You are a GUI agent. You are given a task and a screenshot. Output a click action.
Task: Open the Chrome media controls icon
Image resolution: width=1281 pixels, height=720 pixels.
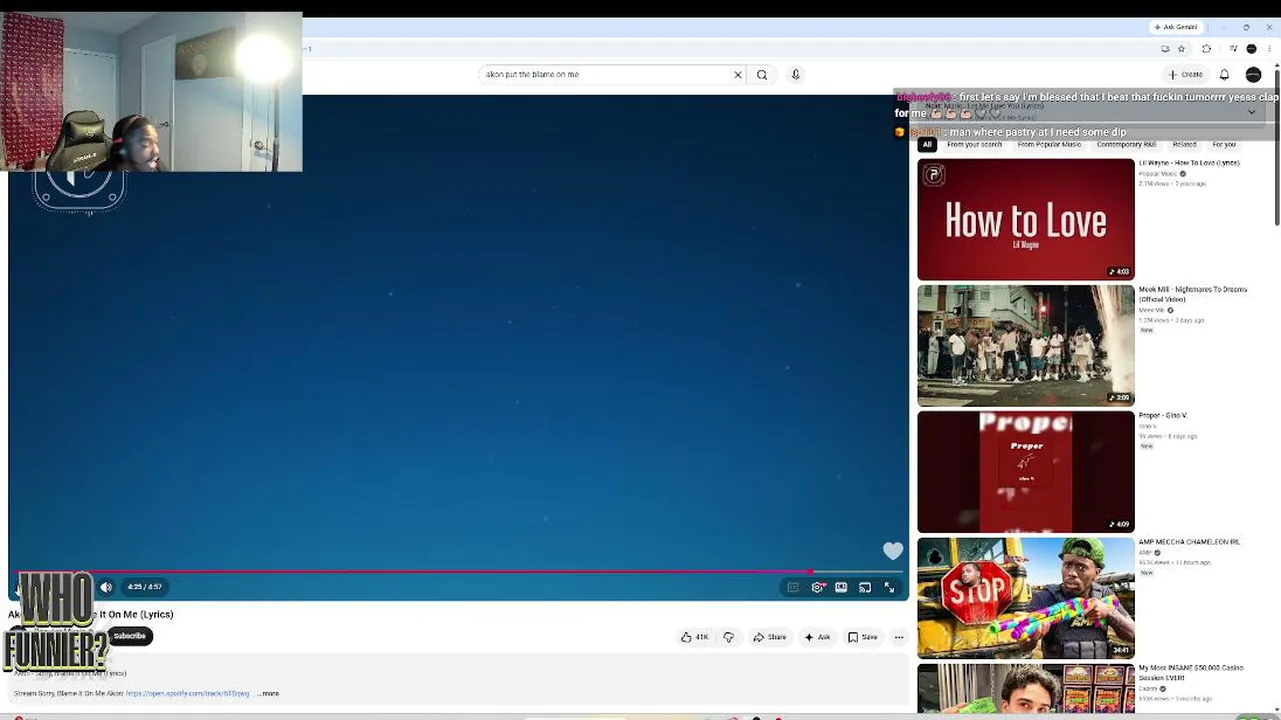[1233, 48]
